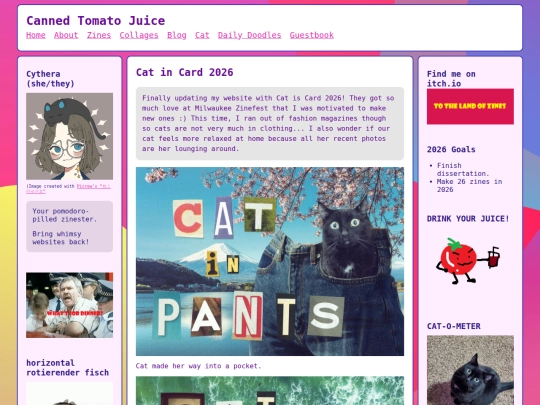Click the second collage below the caption

click(270, 391)
